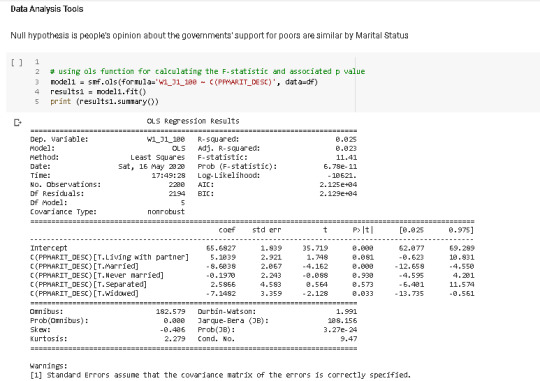Click the date 'Sat, 16 May 2020'

tap(152, 166)
